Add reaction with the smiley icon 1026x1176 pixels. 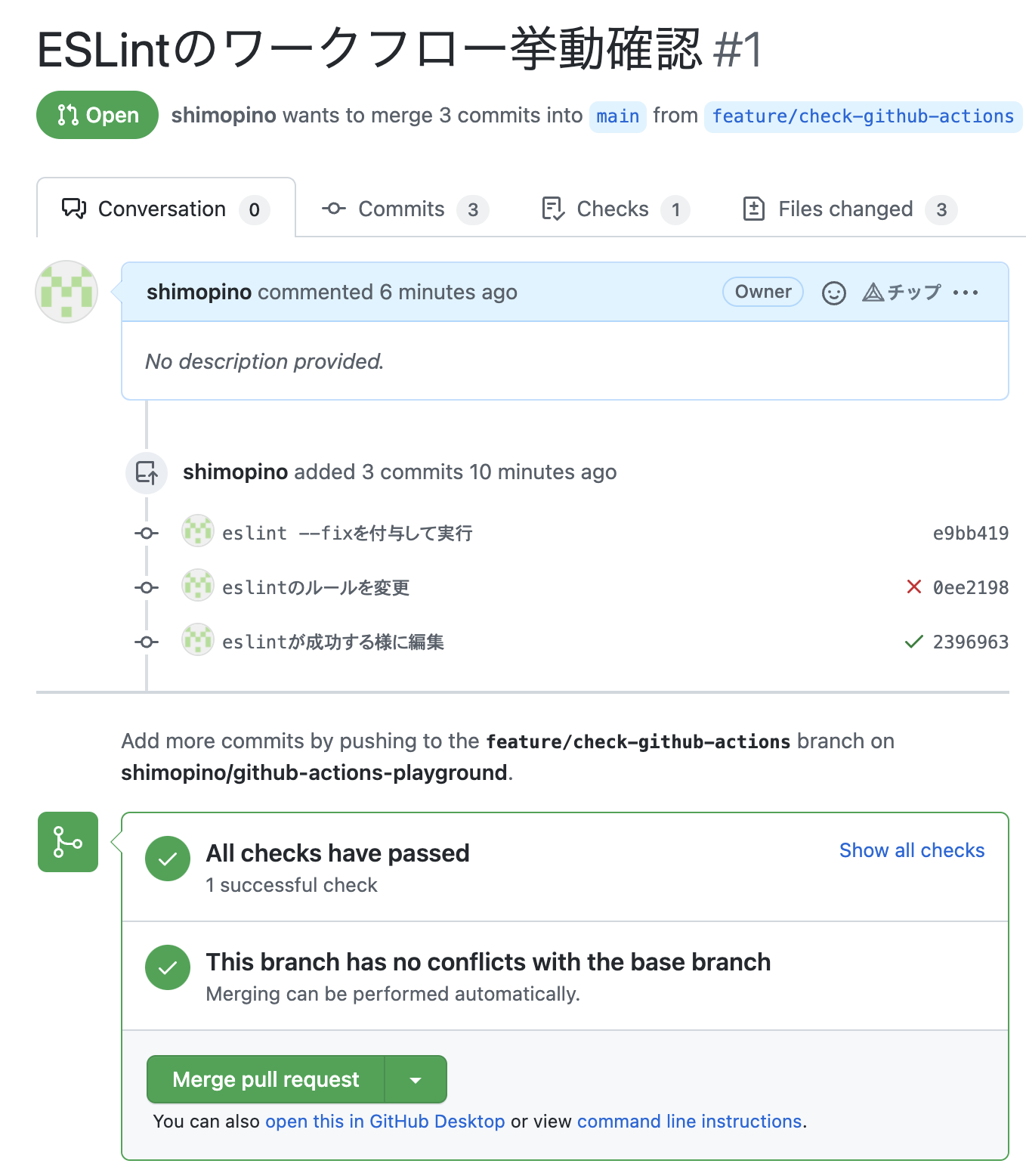click(x=833, y=292)
